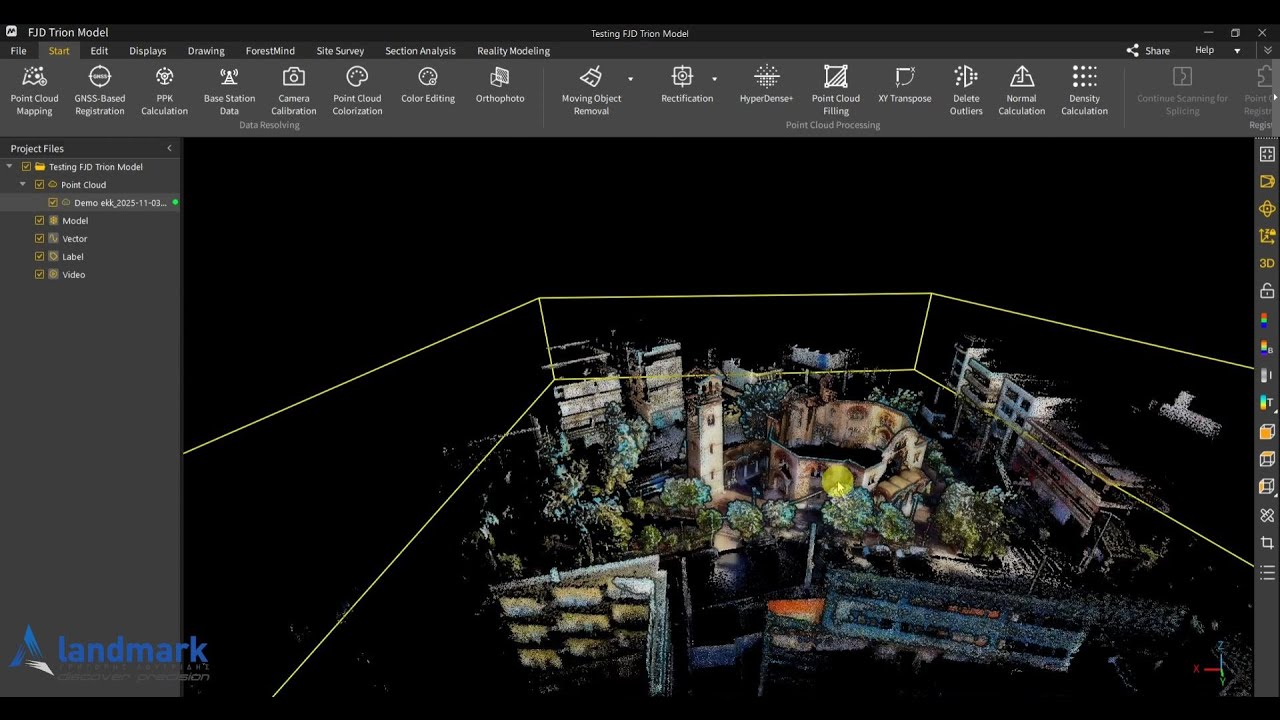Select the Start tab
Image resolution: width=1280 pixels, height=720 pixels.
59,51
